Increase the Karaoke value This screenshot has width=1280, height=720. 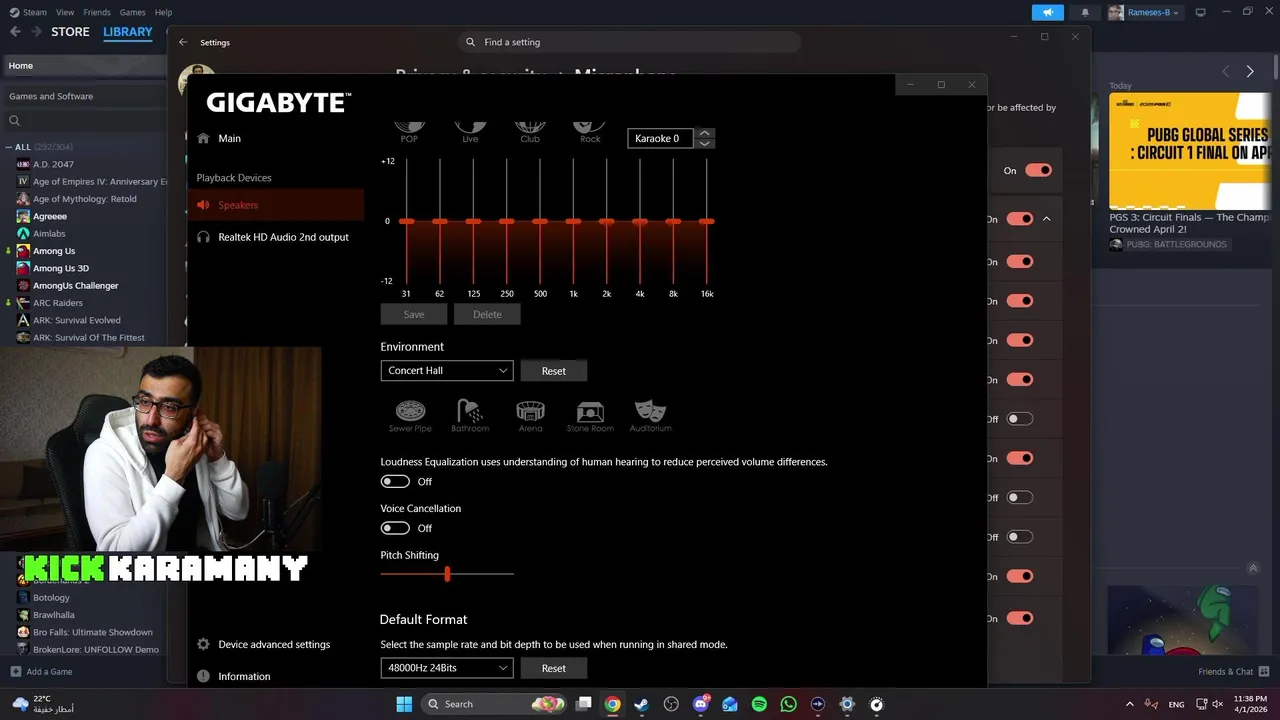[705, 133]
